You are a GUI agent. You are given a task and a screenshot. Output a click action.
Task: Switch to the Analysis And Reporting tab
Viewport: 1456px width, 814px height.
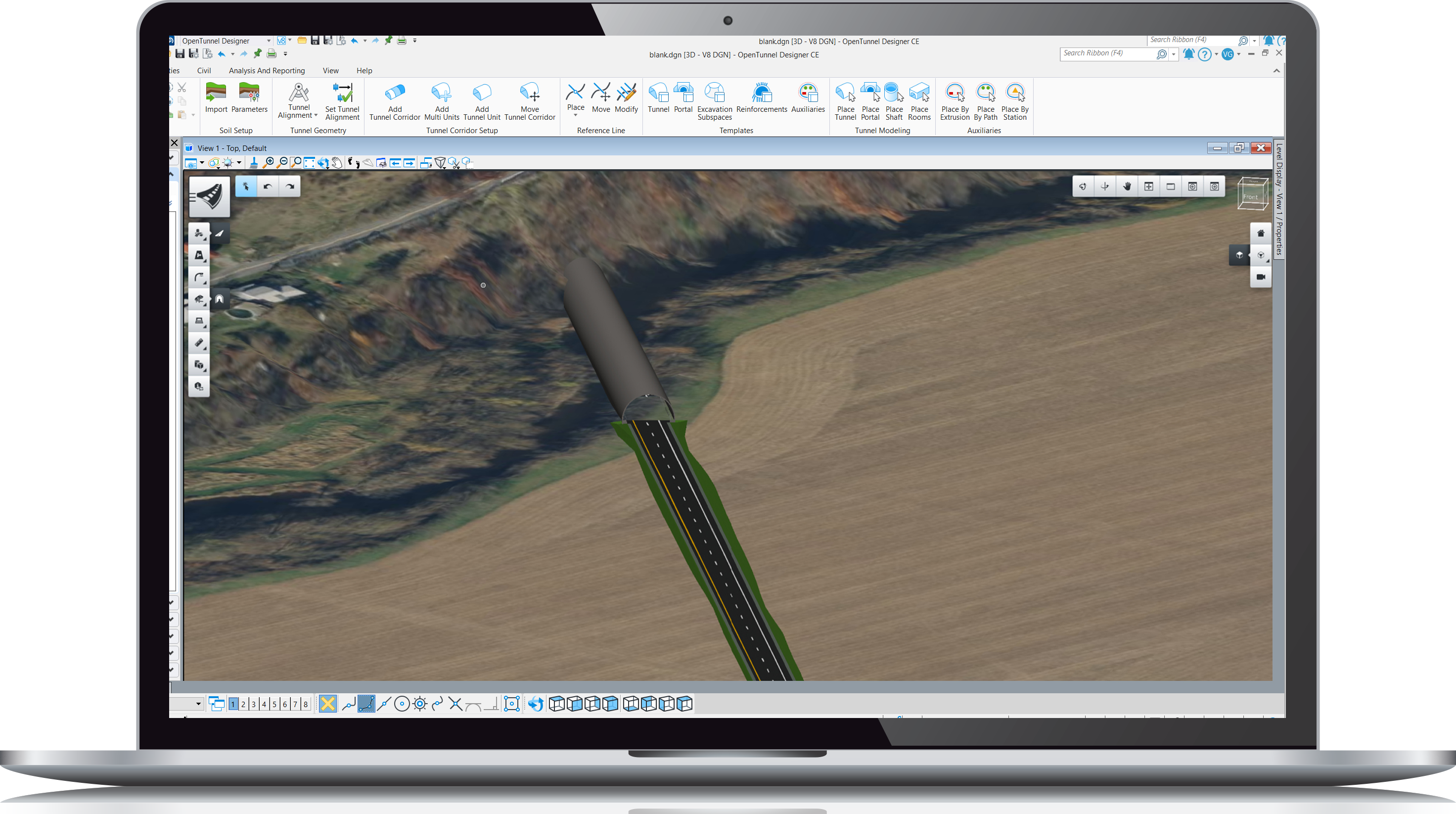(267, 70)
